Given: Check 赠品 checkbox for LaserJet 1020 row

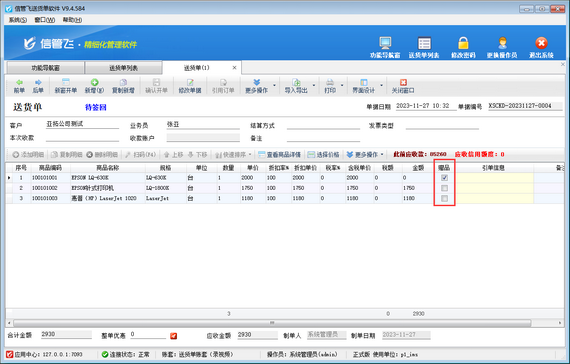Looking at the screenshot, I should coord(444,199).
